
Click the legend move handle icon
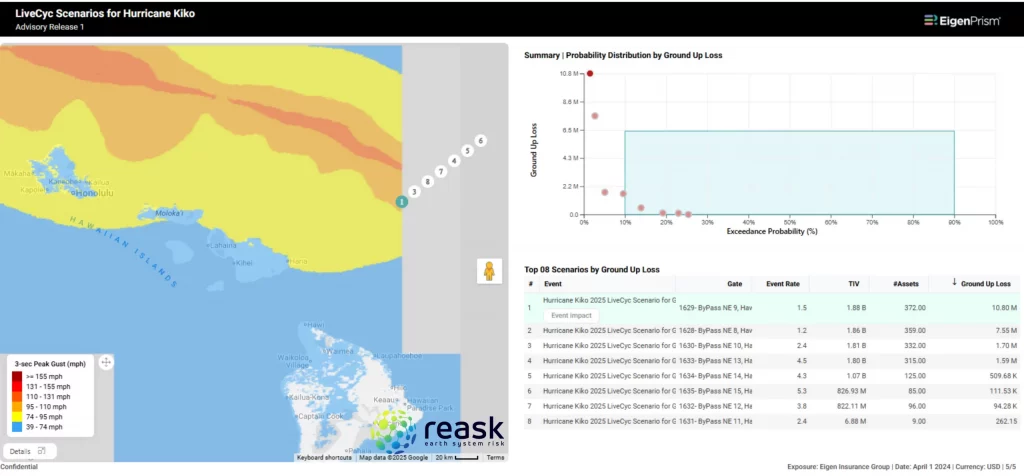click(x=106, y=362)
